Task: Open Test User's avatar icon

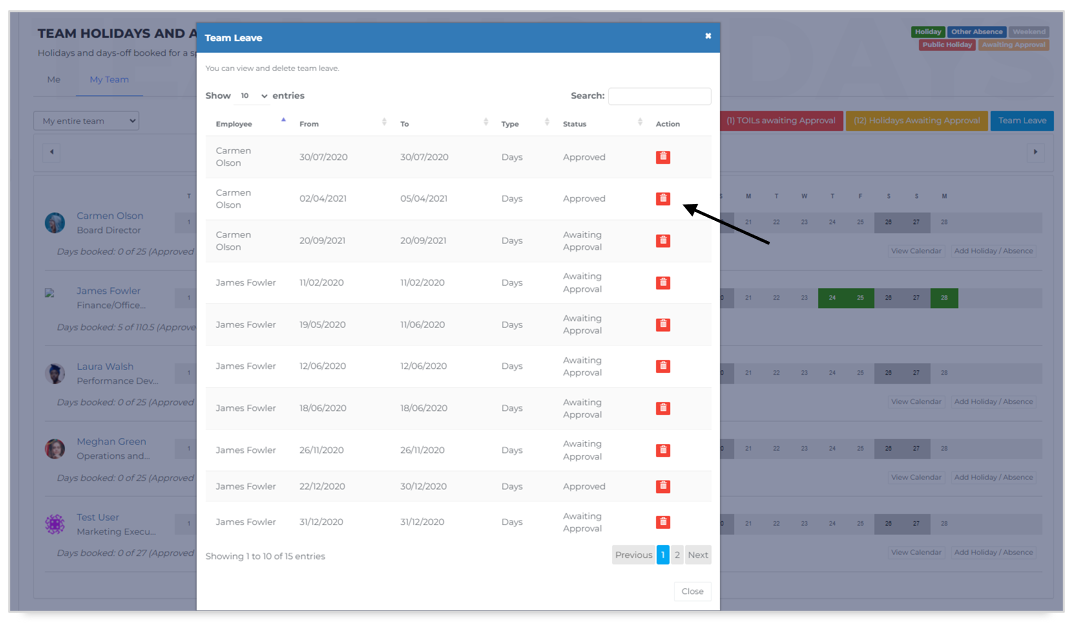Action: [55, 524]
